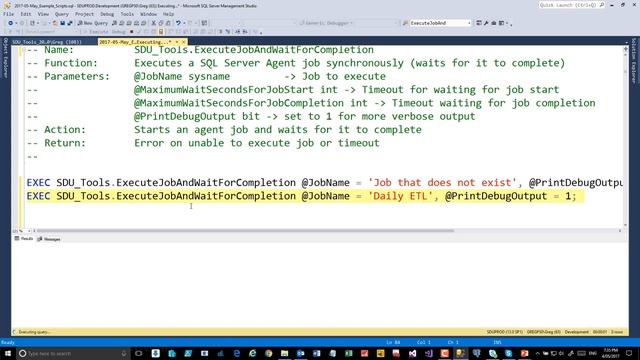Open the Undo history dropdown arrow
This screenshot has width=640, height=360.
(x=184, y=23)
